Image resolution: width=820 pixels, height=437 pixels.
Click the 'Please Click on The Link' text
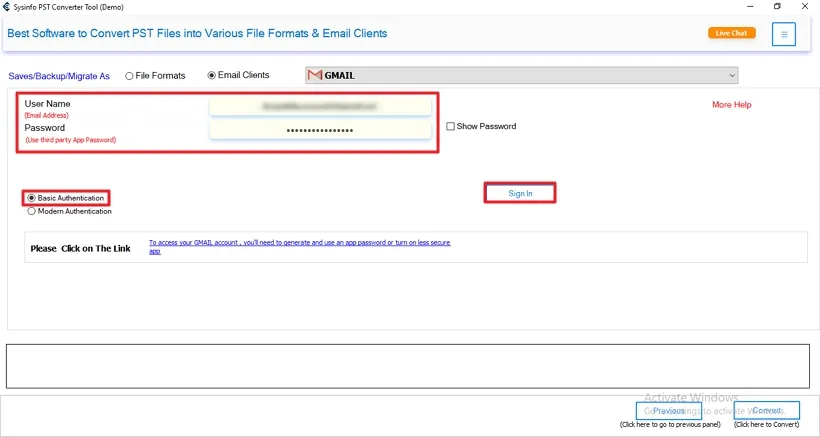[x=81, y=248]
